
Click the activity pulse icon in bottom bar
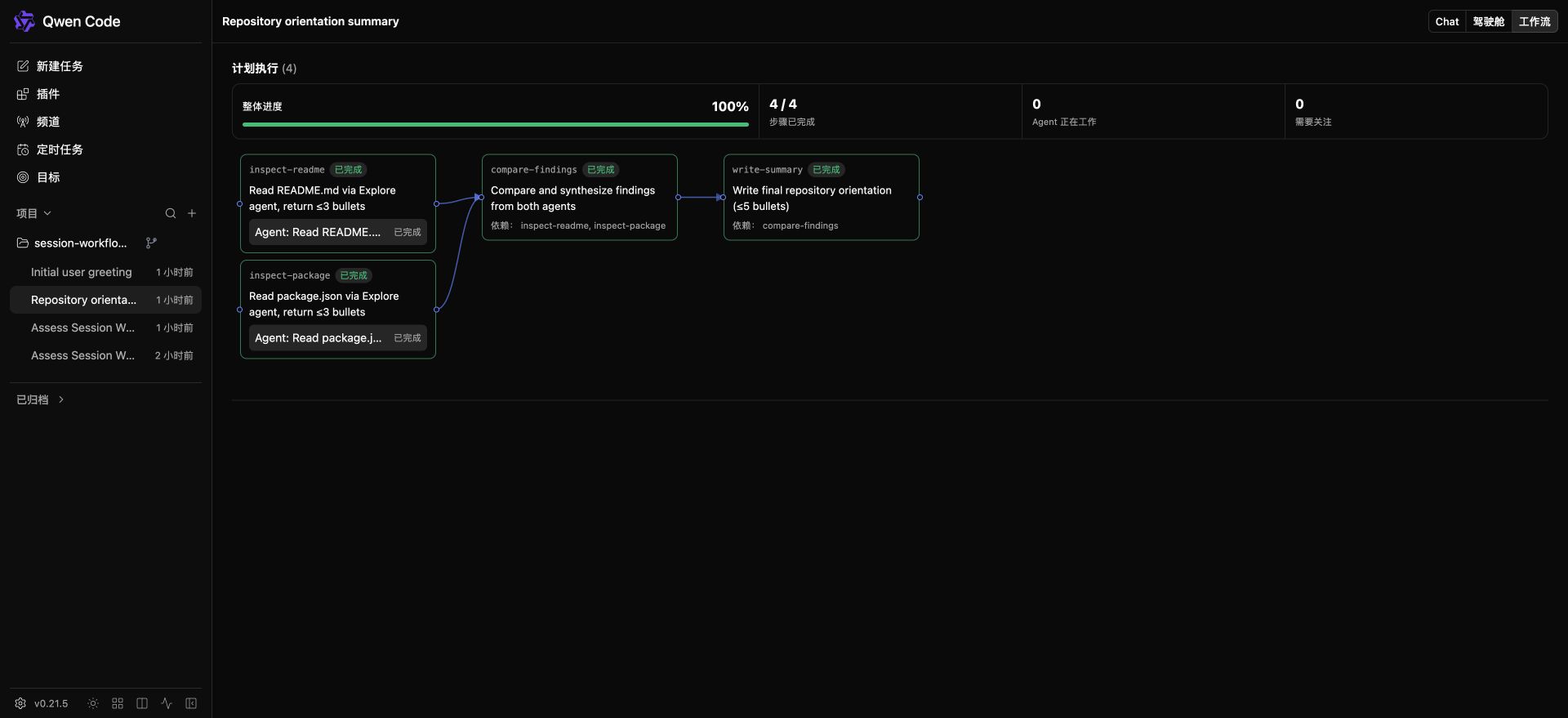[167, 703]
